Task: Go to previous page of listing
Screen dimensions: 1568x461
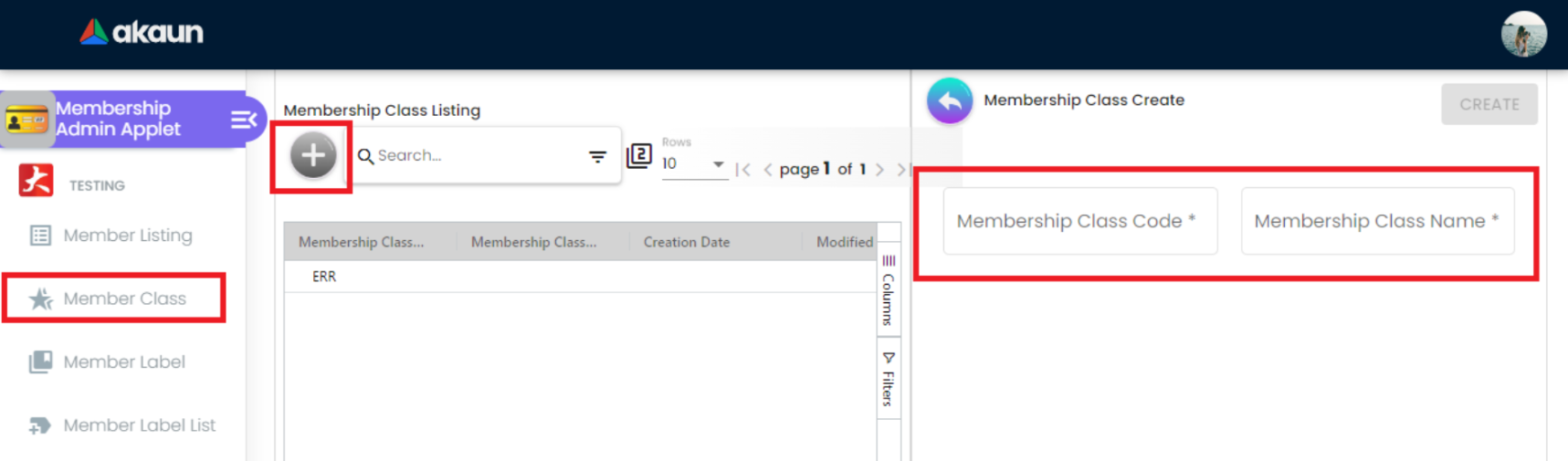Action: [768, 170]
